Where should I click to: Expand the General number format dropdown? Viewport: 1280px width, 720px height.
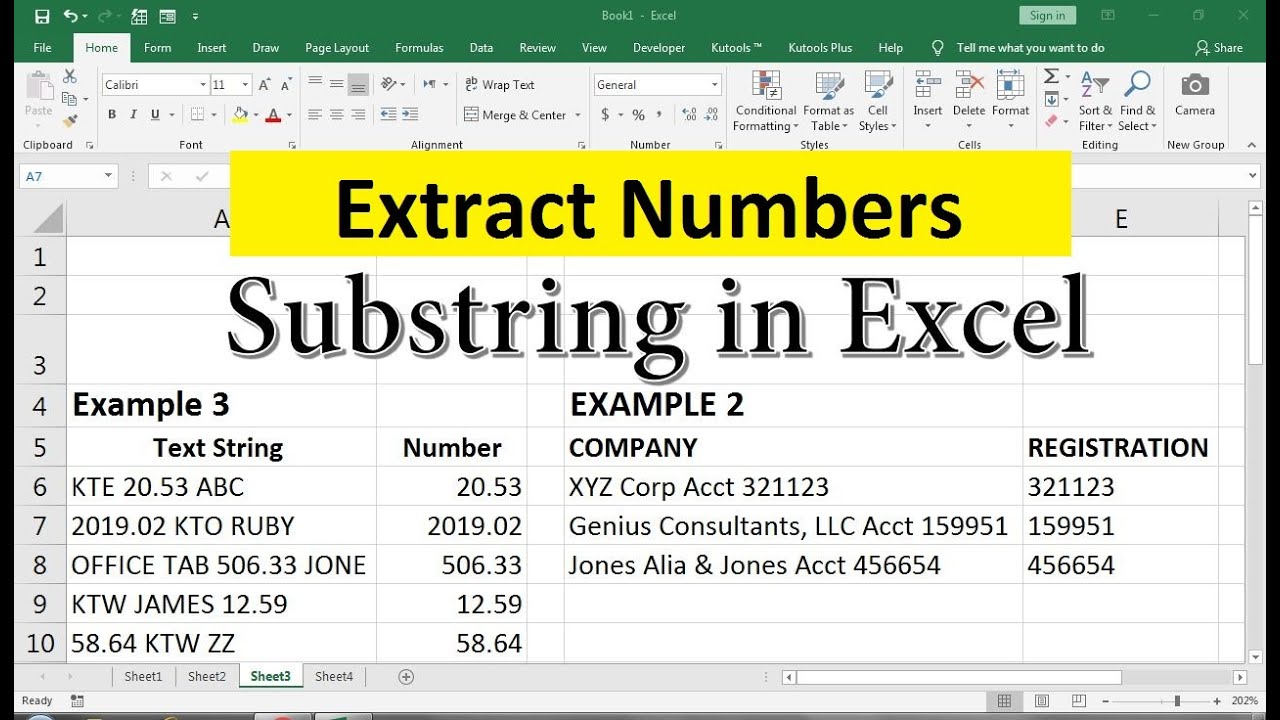[714, 85]
